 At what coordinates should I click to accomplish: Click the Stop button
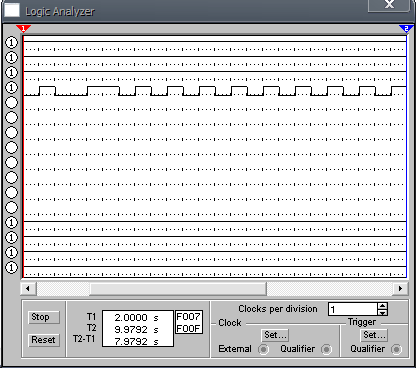pyautogui.click(x=44, y=317)
